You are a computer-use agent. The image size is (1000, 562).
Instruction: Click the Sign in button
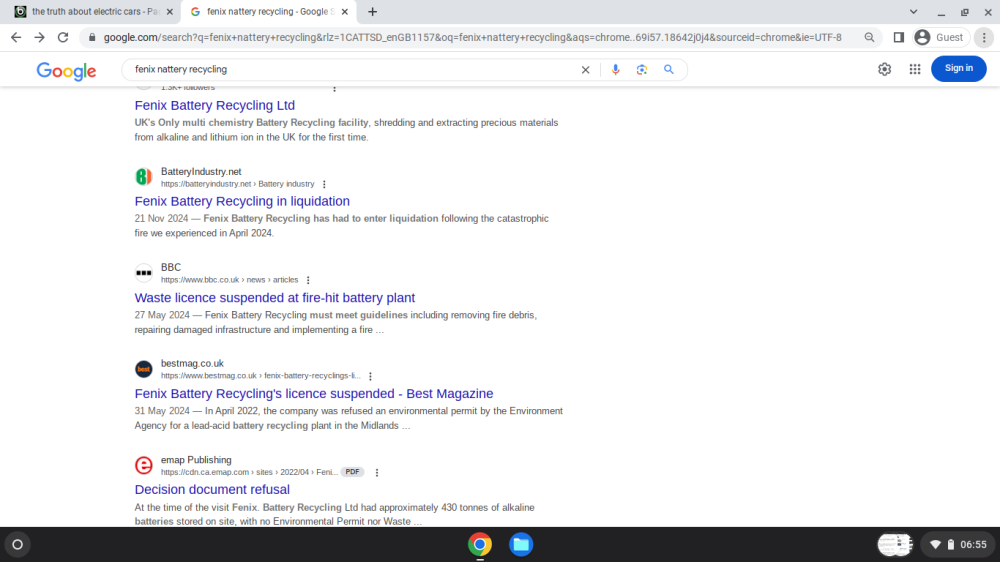(959, 68)
